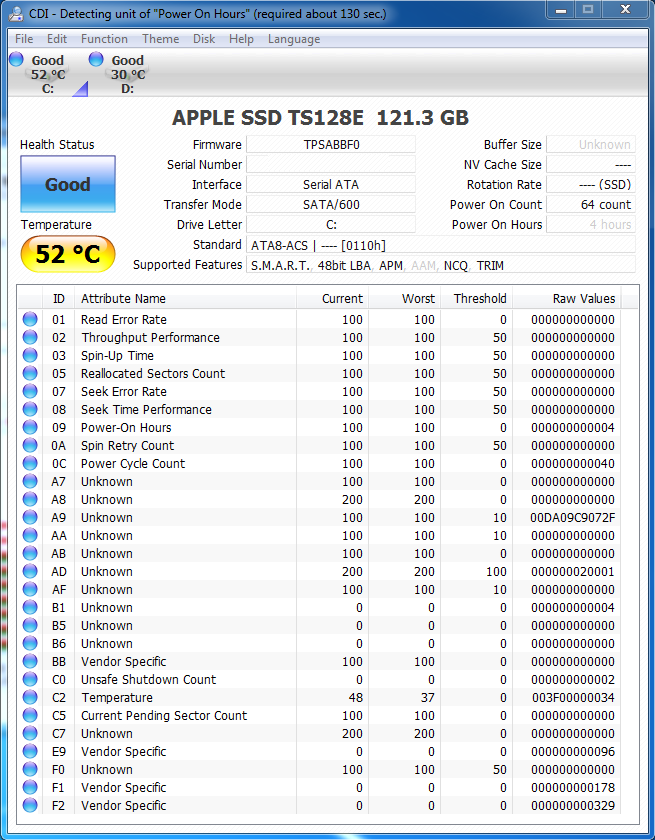Click the yellow 52 °C temperature indicator
The image size is (655, 840).
[68, 255]
